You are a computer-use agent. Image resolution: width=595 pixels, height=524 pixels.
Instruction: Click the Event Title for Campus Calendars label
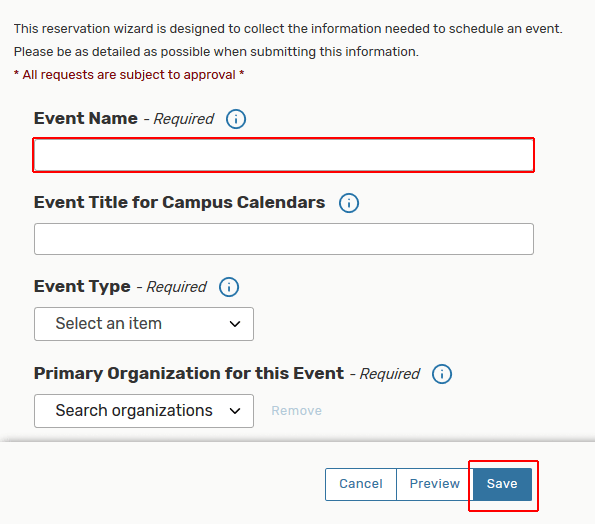[x=179, y=202]
